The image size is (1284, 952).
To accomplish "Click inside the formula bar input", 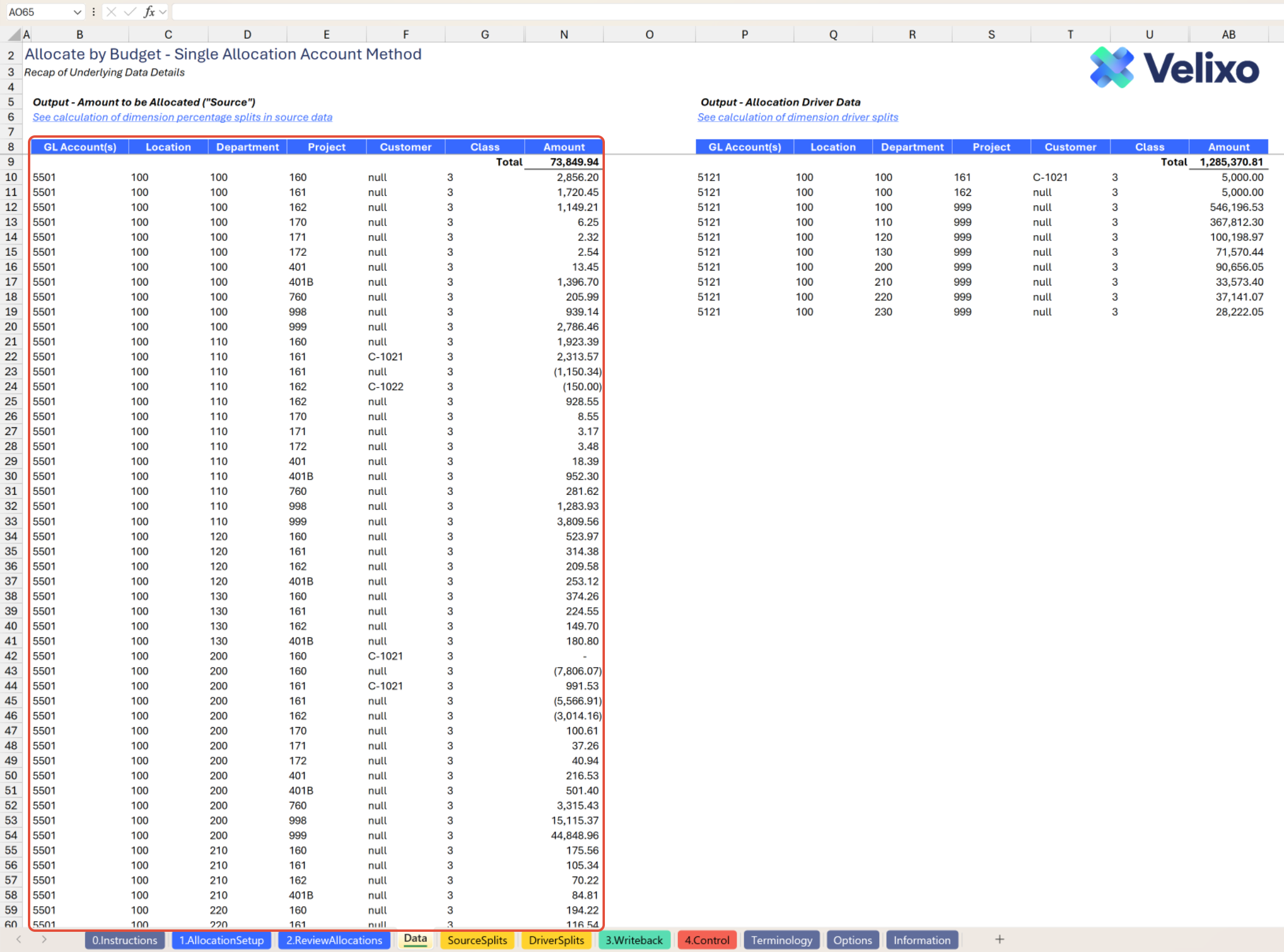I will coord(712,11).
